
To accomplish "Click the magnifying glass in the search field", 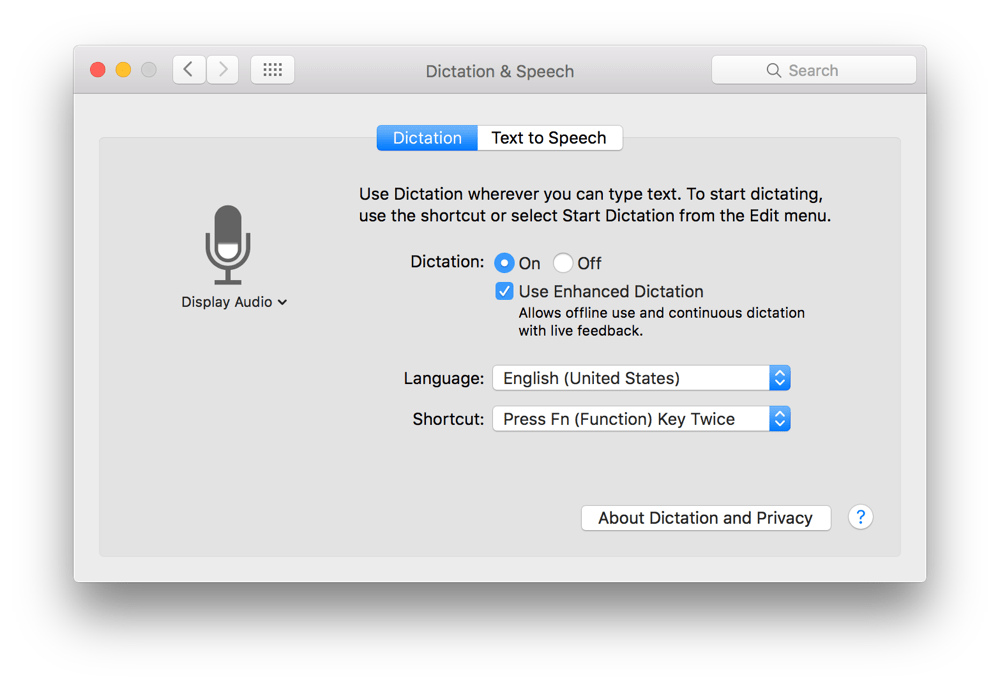I will 773,69.
